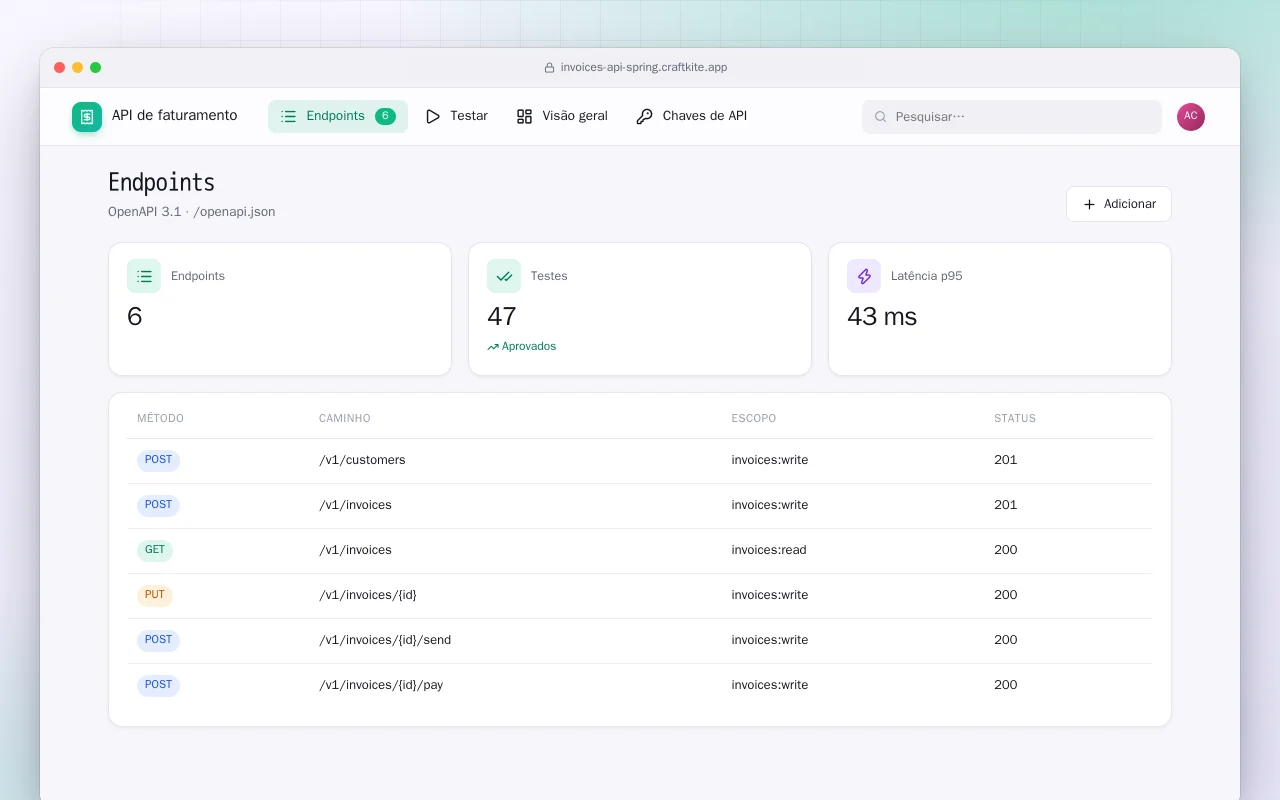Click the POST badge for the /v1/invoices row
The image size is (1280, 800).
point(158,505)
